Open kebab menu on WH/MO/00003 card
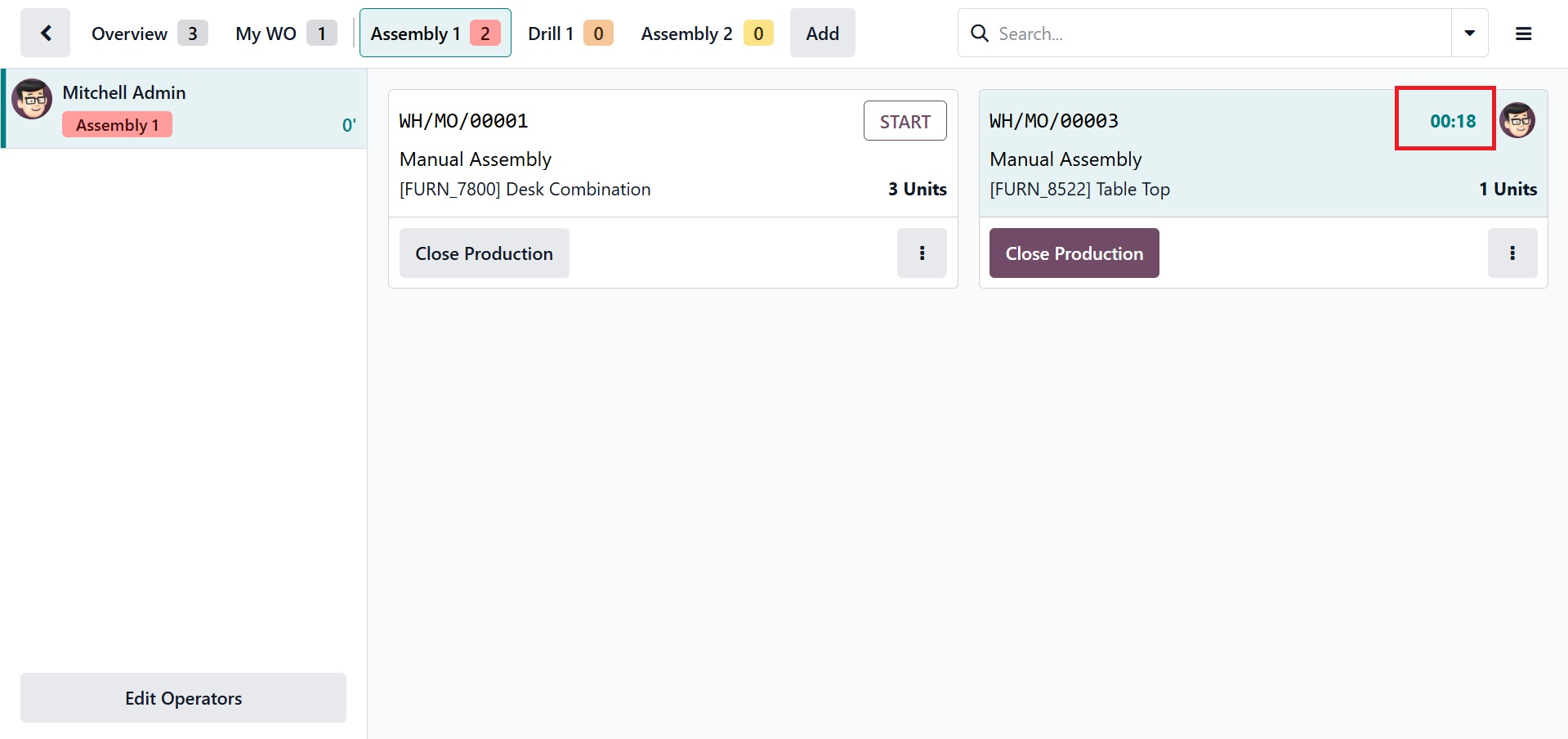Image resolution: width=1568 pixels, height=739 pixels. 1512,253
